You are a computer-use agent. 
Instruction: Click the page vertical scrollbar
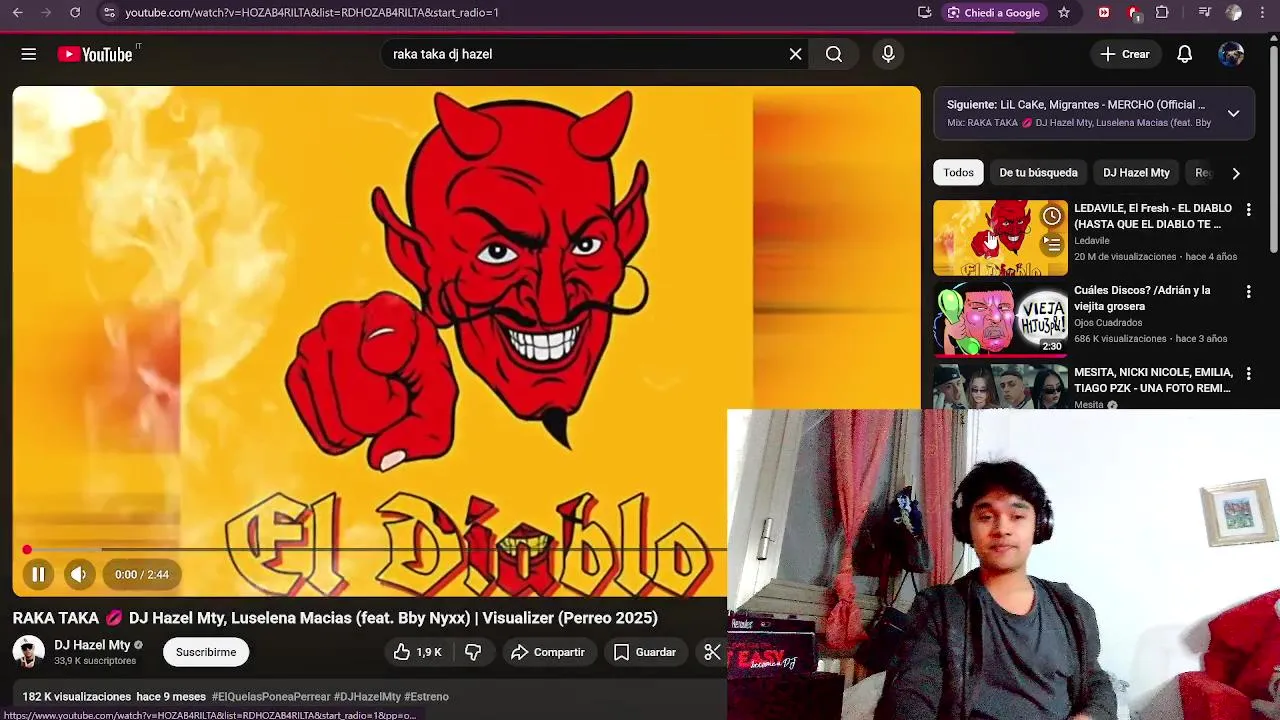click(x=1274, y=150)
